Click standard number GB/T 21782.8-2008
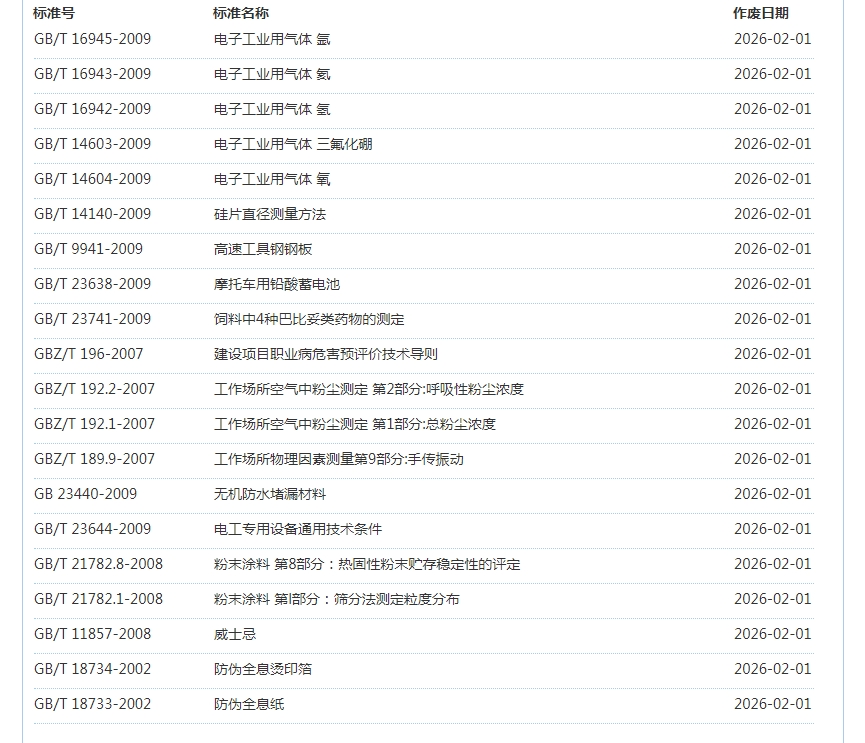This screenshot has height=743, width=865. pos(98,564)
